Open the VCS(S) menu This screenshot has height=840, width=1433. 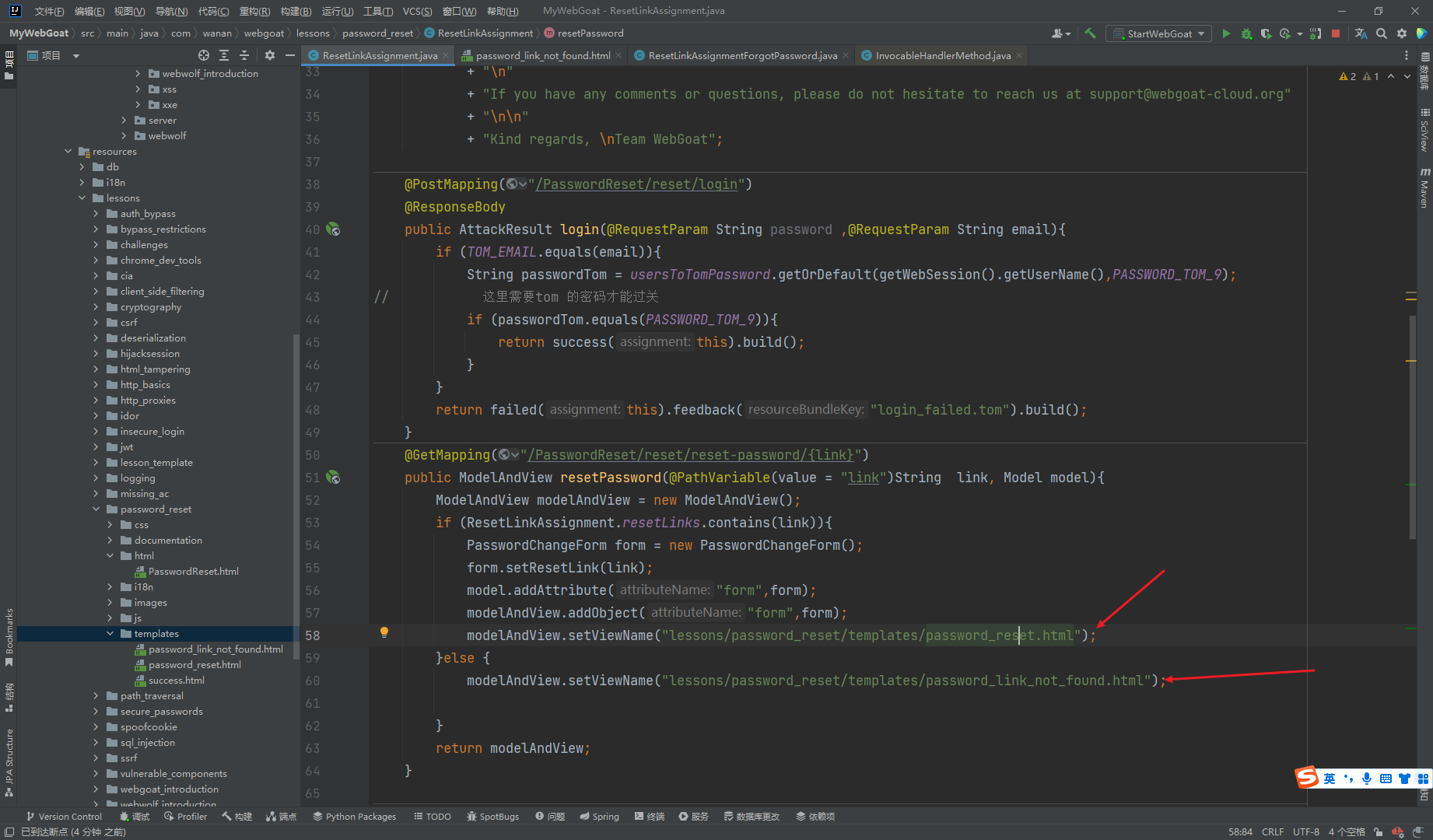coord(417,11)
